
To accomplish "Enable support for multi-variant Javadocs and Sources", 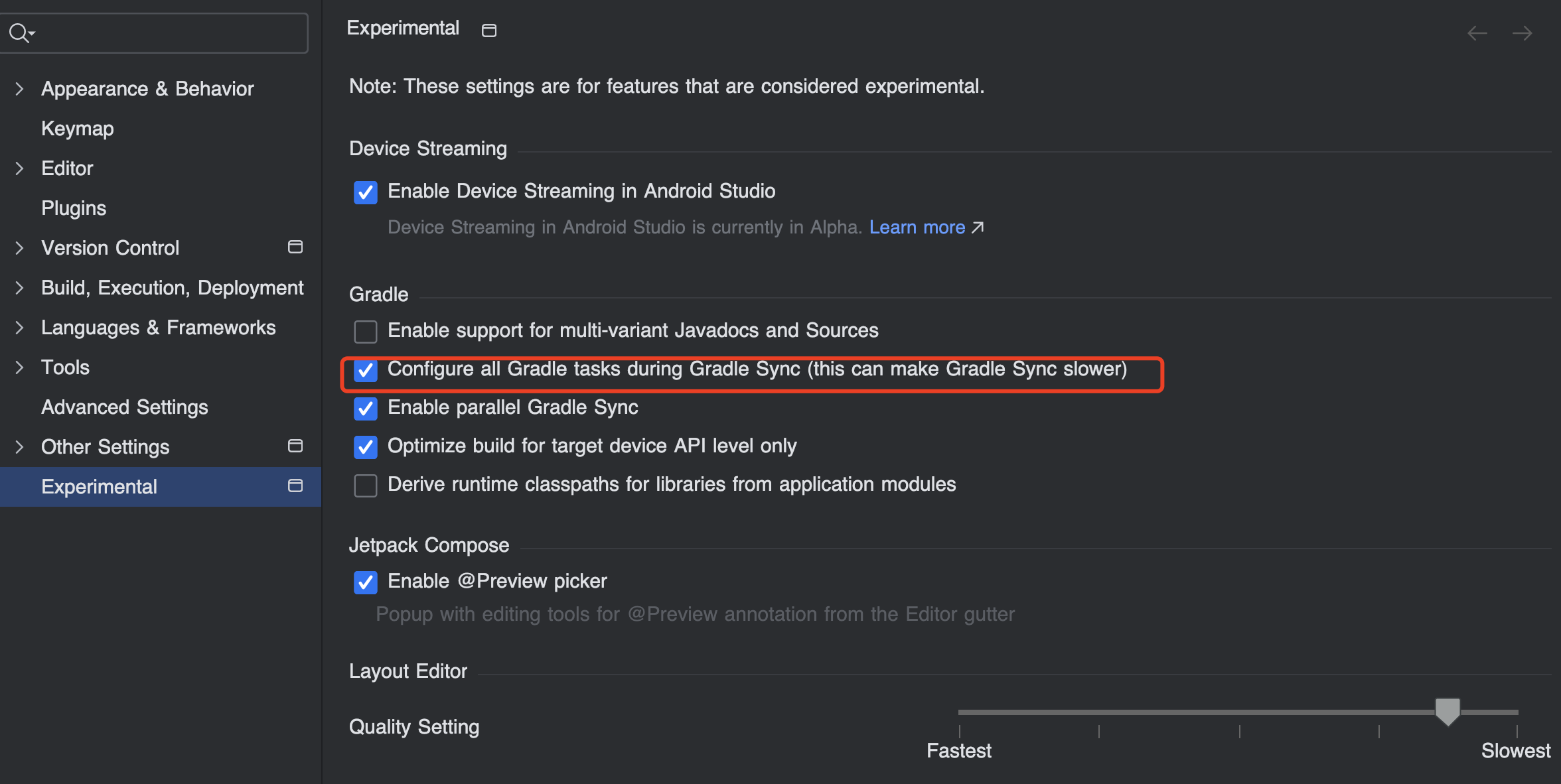I will coord(366,332).
